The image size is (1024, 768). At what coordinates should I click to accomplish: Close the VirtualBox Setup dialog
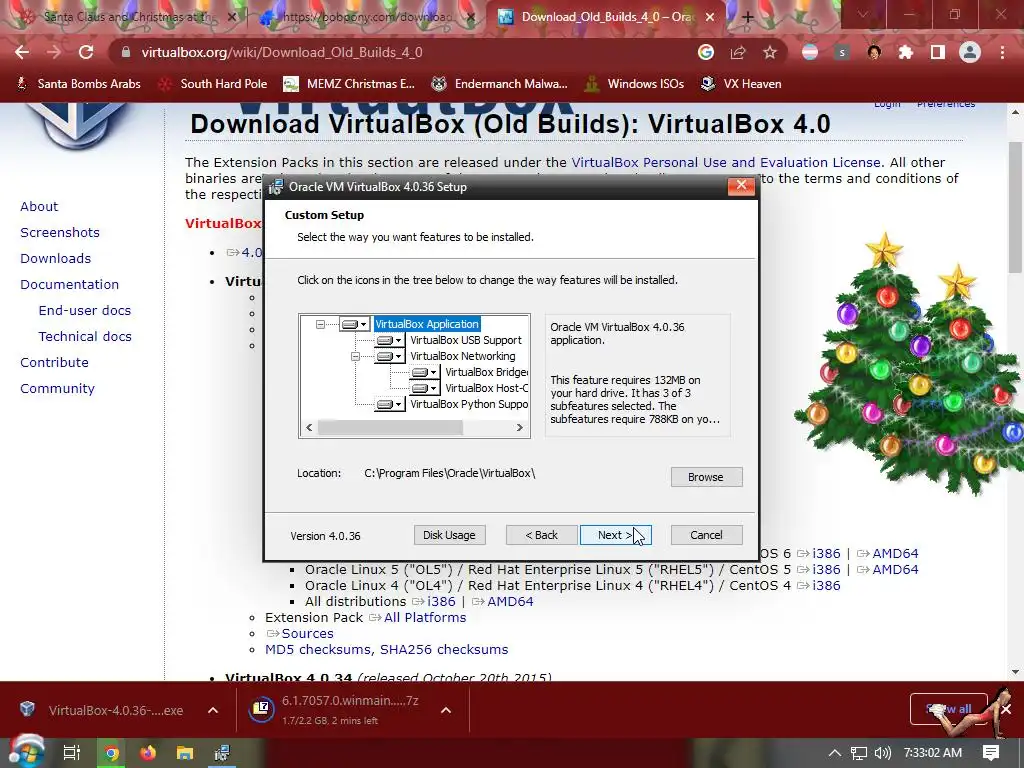[x=741, y=185]
